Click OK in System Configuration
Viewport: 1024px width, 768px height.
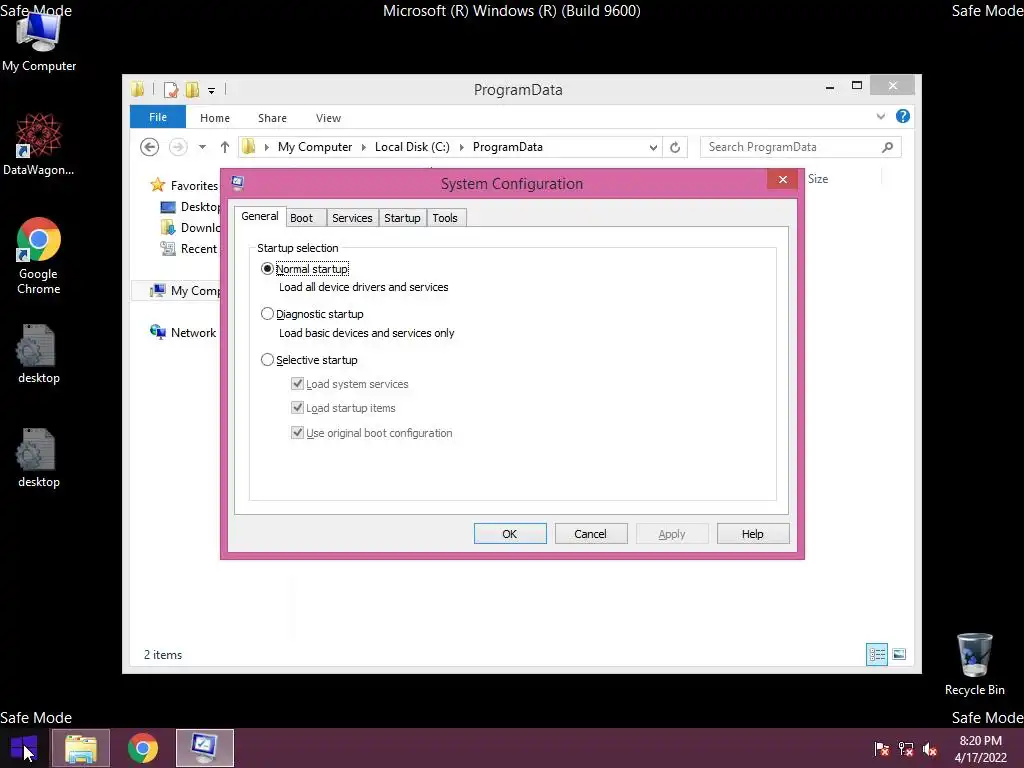pyautogui.click(x=510, y=534)
